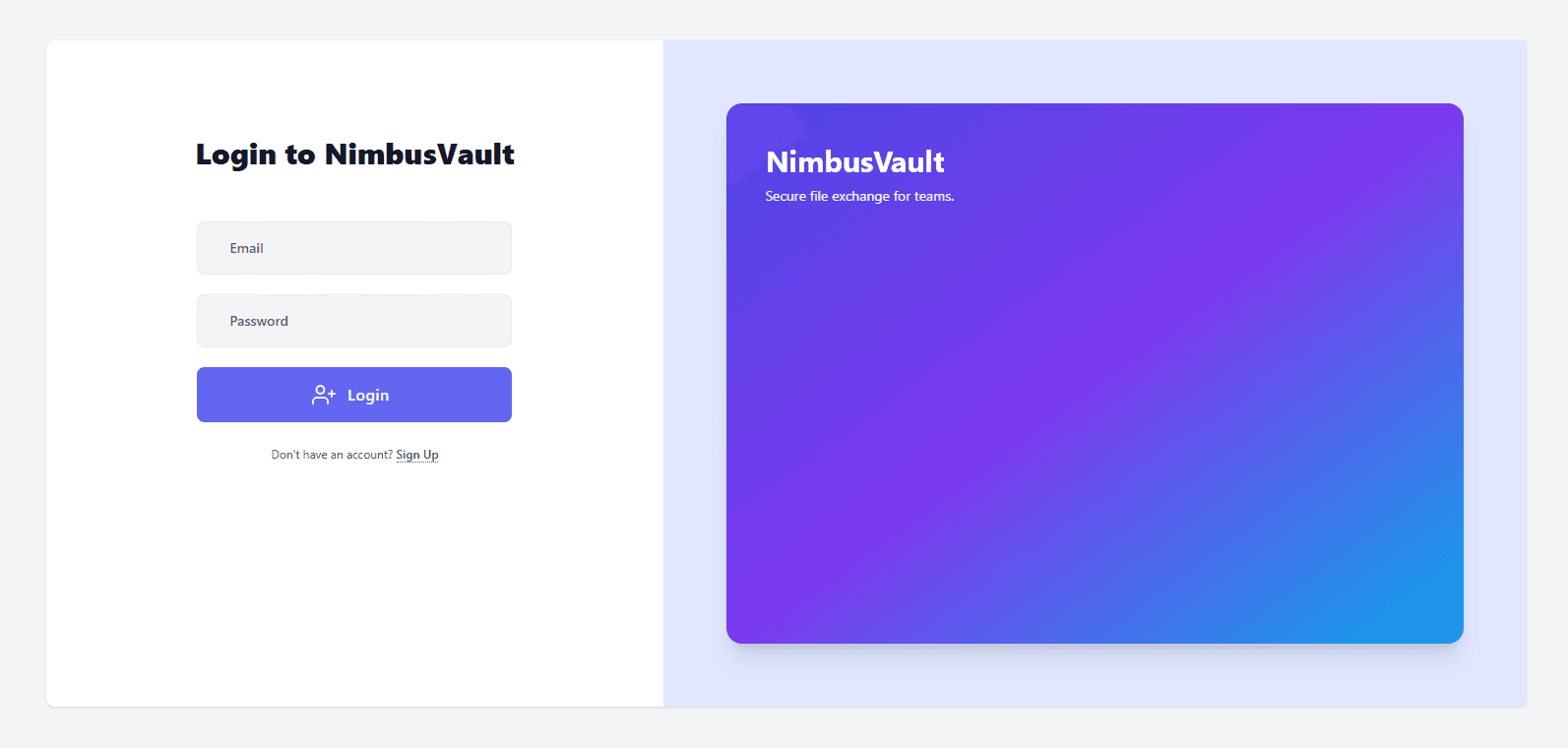The image size is (1568, 748).
Task: Click the lavender panel area below gradient card
Action: (1095, 677)
